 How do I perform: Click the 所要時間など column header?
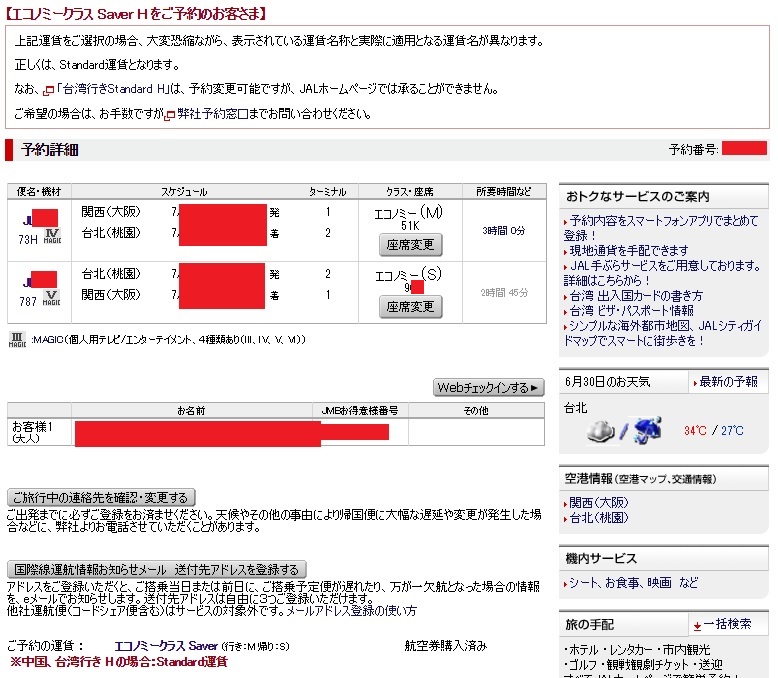504,192
